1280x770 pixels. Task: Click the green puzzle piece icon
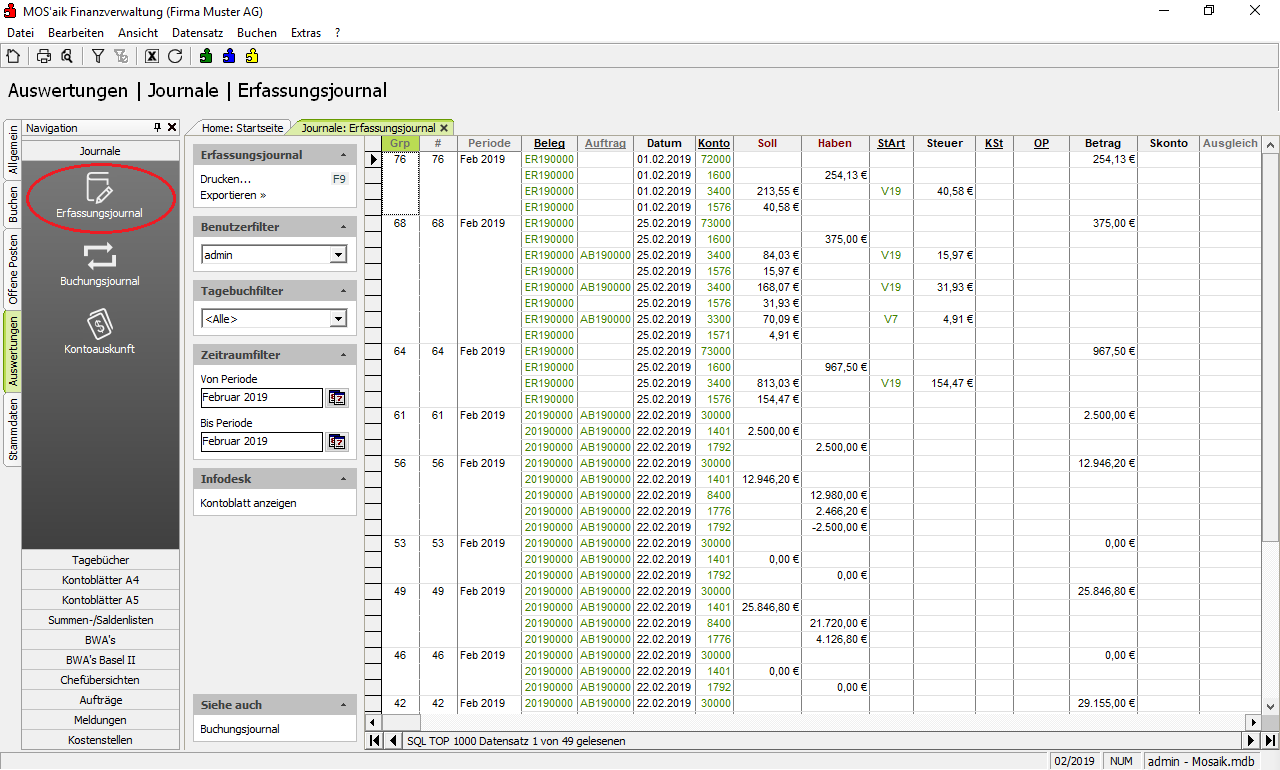click(206, 56)
